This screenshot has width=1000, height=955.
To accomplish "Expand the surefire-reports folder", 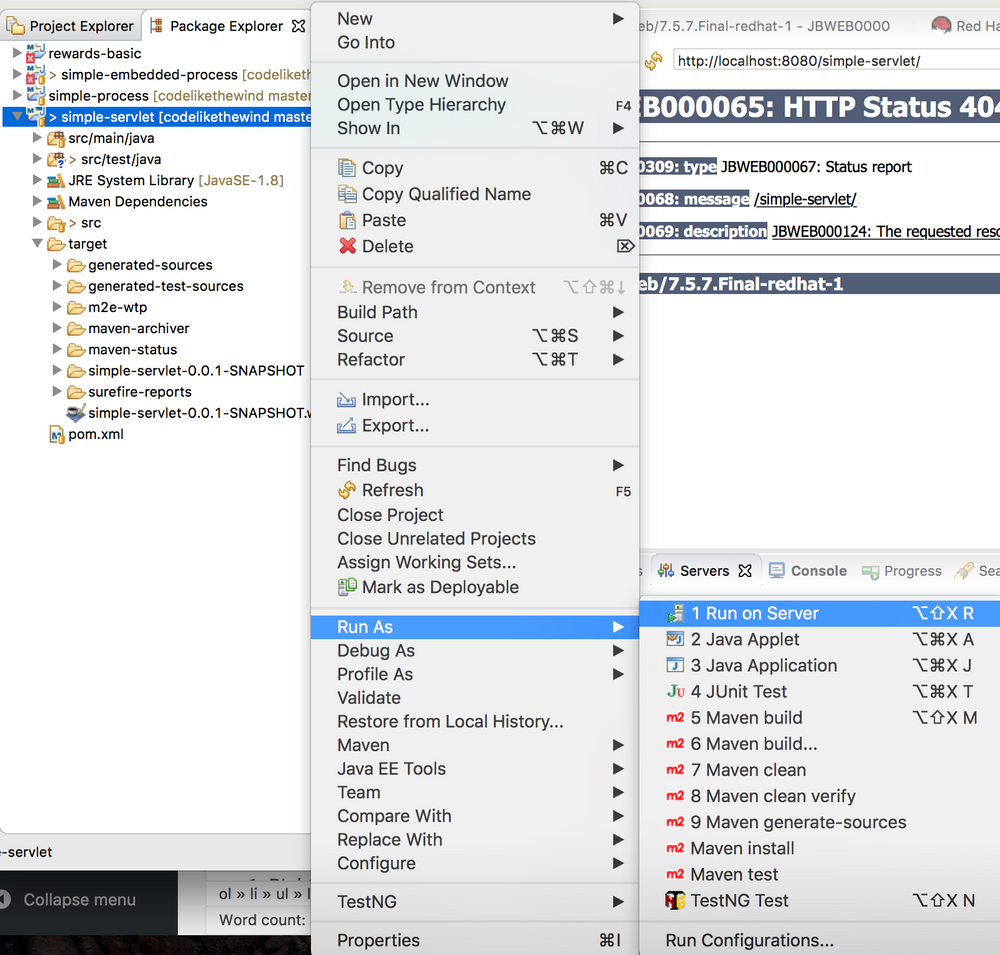I will [57, 391].
